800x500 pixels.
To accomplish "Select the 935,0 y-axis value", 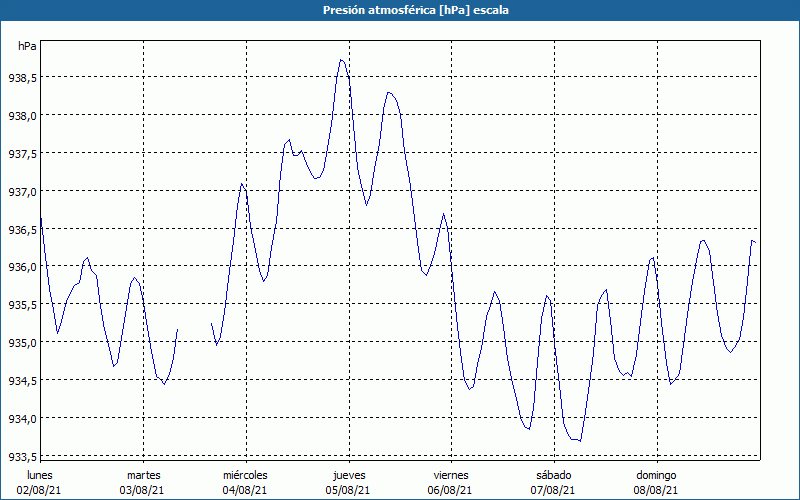I will [x=22, y=342].
